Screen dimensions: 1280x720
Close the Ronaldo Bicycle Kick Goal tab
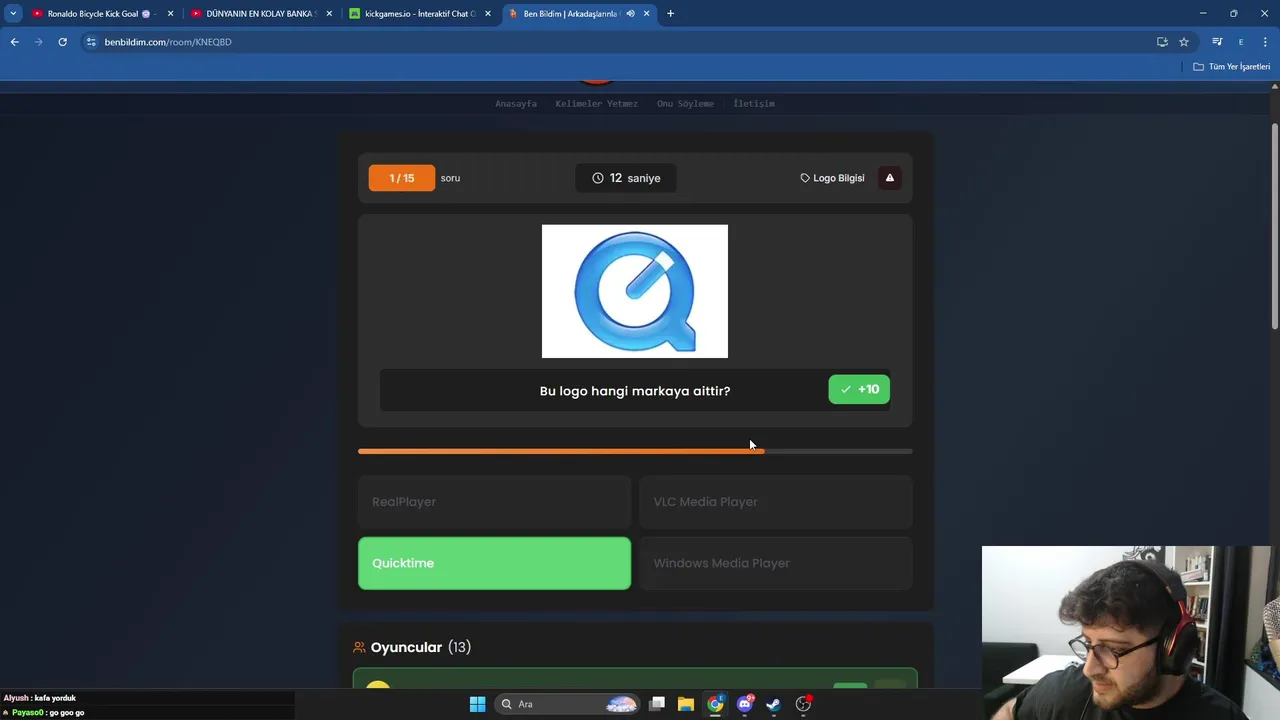coord(170,14)
